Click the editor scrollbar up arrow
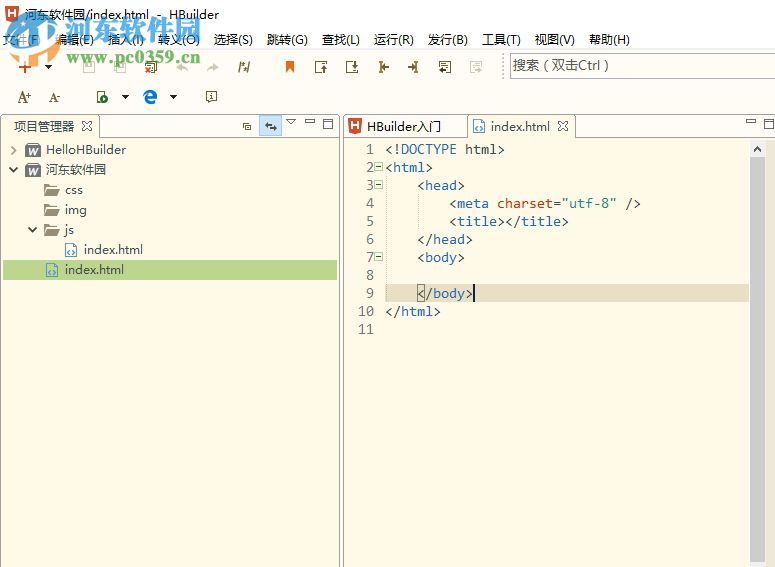This screenshot has height=567, width=775. [x=757, y=149]
